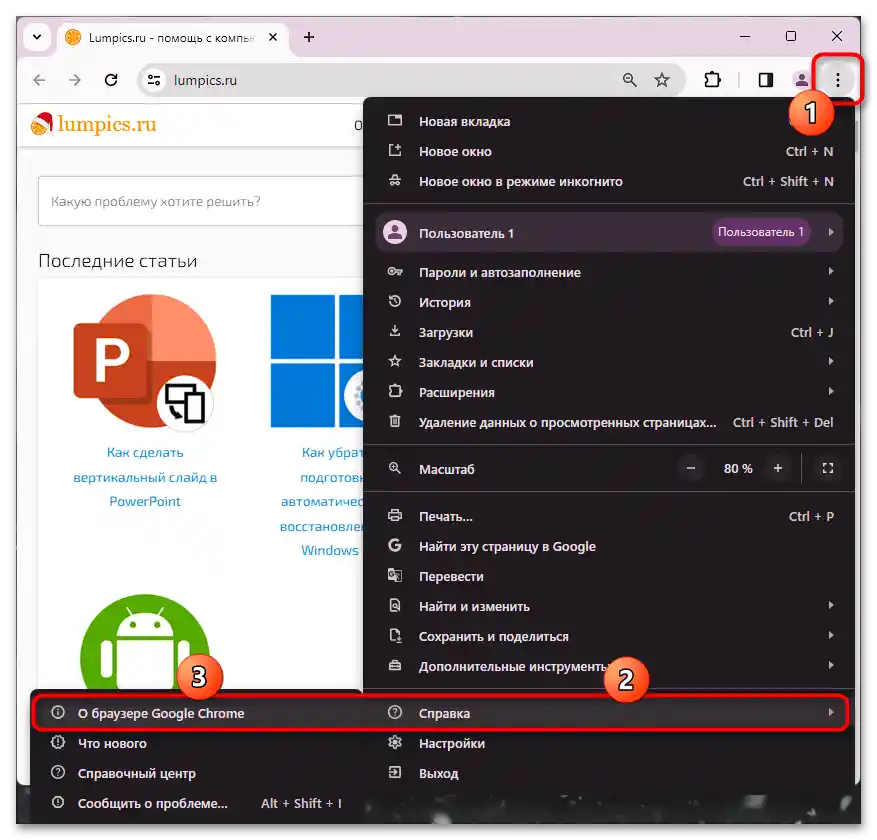Open the PowerPoint vertical slide article link
The width and height of the screenshot is (877, 840).
coord(145,477)
